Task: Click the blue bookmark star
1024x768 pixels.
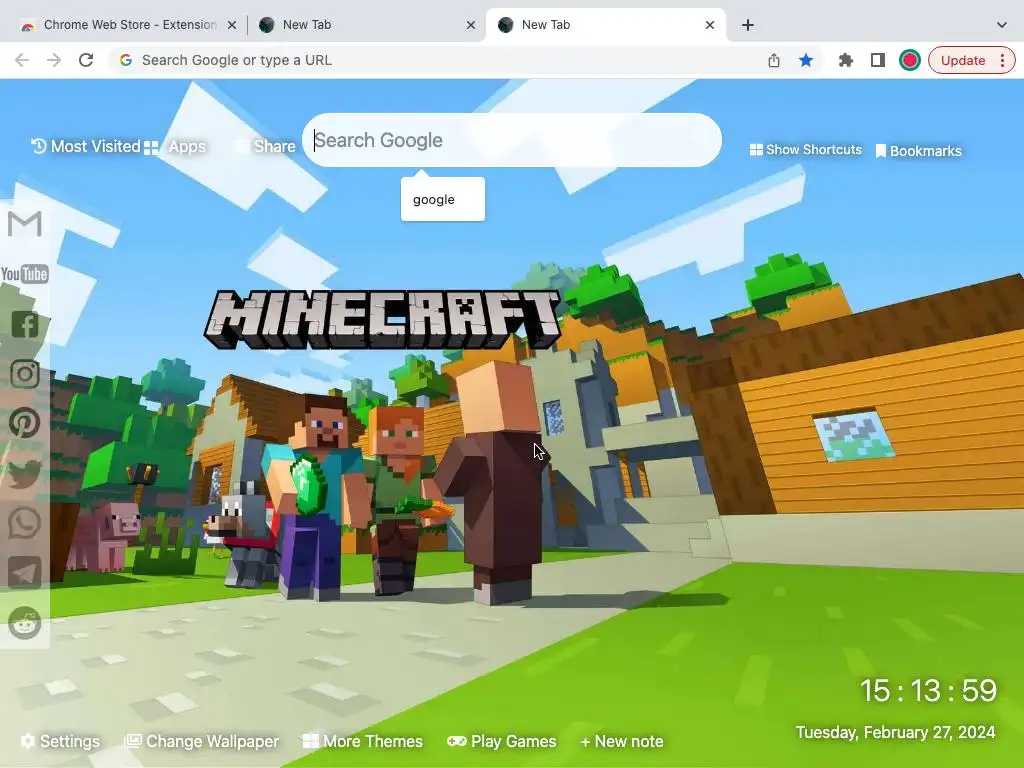Action: [806, 60]
